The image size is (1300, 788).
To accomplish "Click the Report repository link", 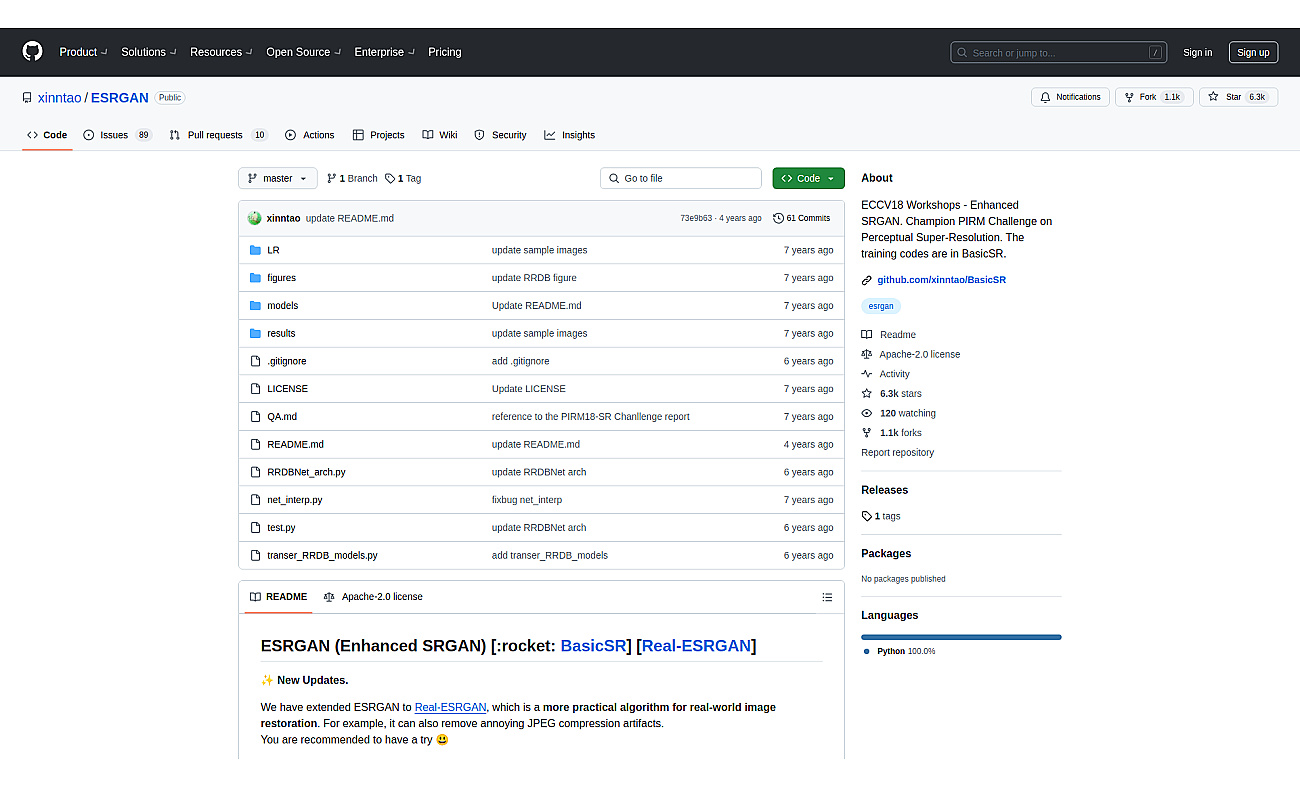I will pos(897,453).
